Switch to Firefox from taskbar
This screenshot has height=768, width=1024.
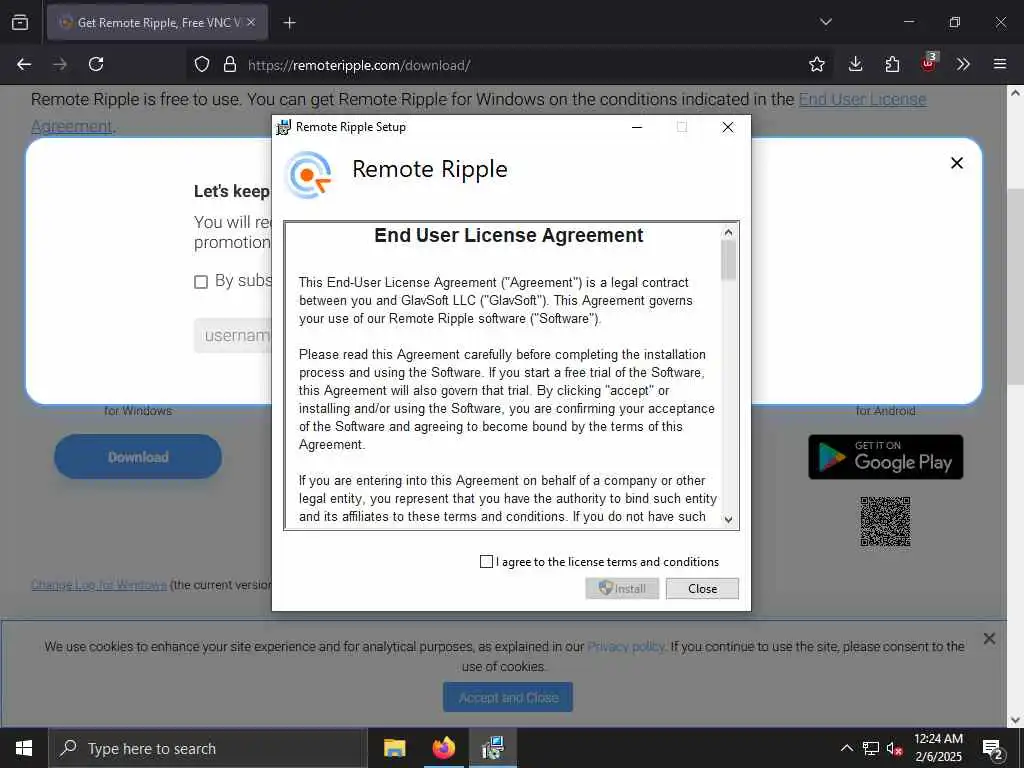pos(443,748)
